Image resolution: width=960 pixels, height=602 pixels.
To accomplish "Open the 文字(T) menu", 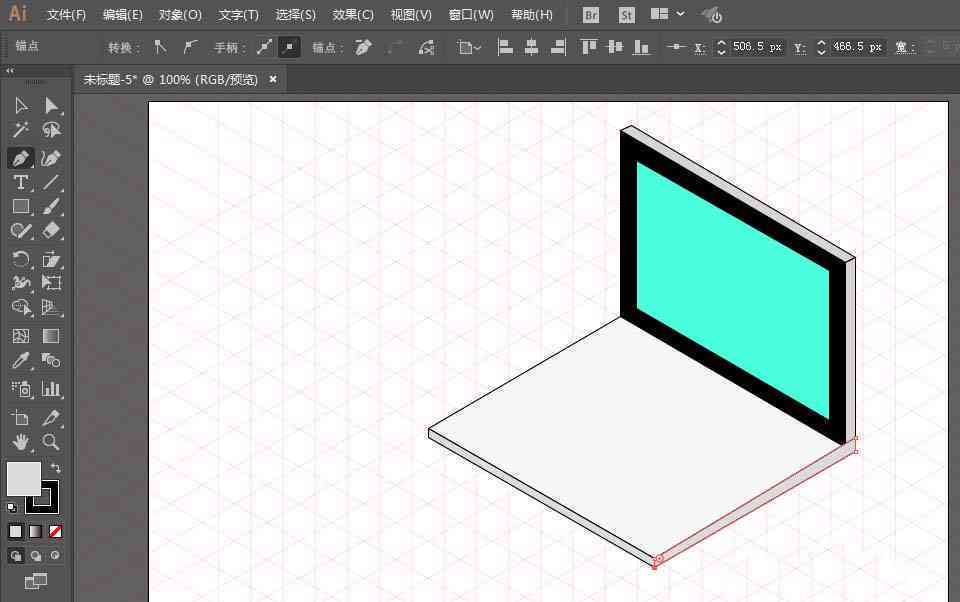I will [x=238, y=15].
